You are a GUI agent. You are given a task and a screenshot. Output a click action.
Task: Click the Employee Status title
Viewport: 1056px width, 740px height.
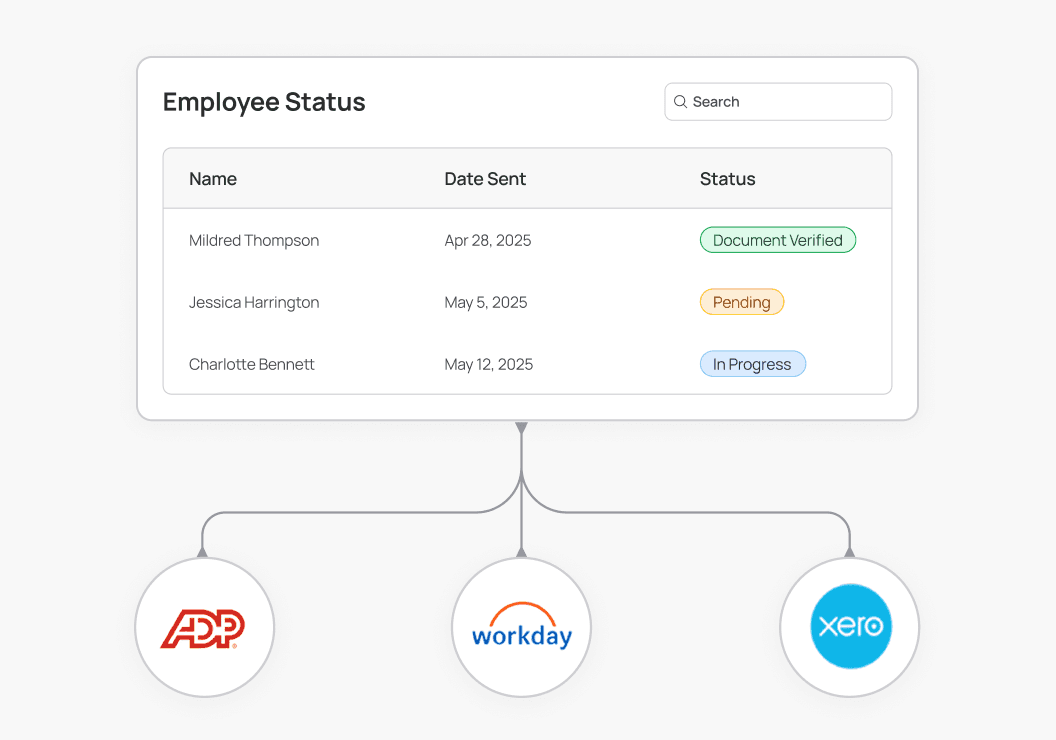[x=264, y=102]
